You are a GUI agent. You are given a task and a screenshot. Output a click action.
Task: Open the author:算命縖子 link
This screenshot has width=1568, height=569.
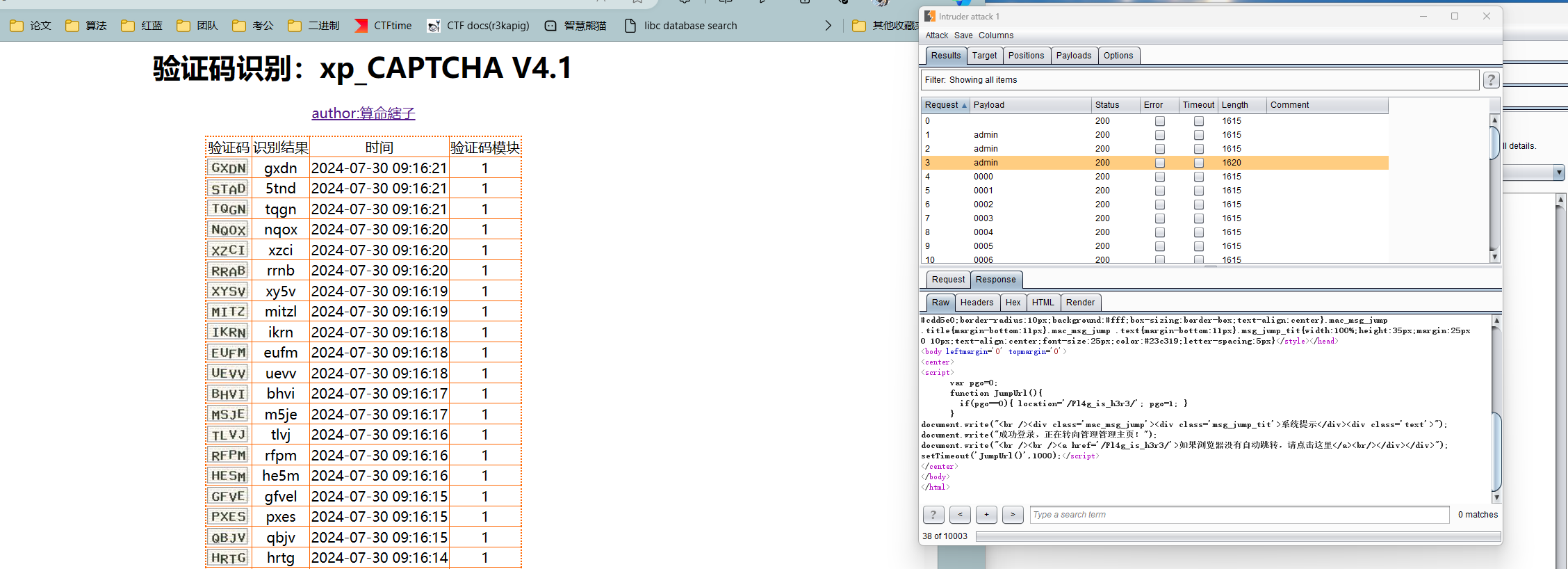(364, 113)
